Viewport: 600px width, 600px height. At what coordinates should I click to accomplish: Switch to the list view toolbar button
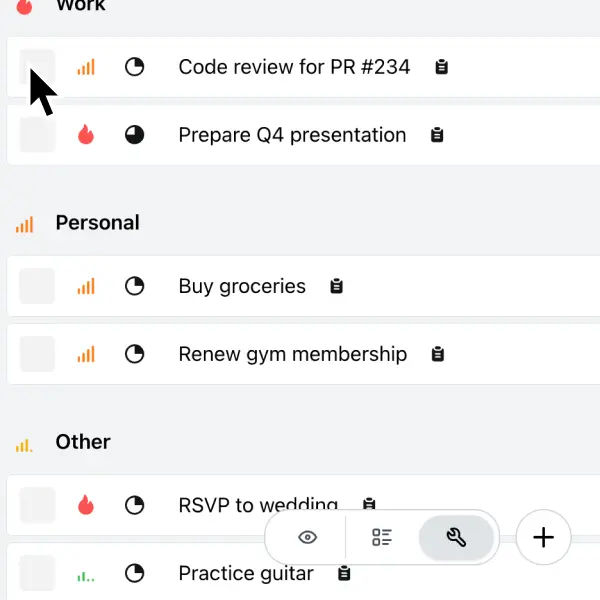coord(382,538)
